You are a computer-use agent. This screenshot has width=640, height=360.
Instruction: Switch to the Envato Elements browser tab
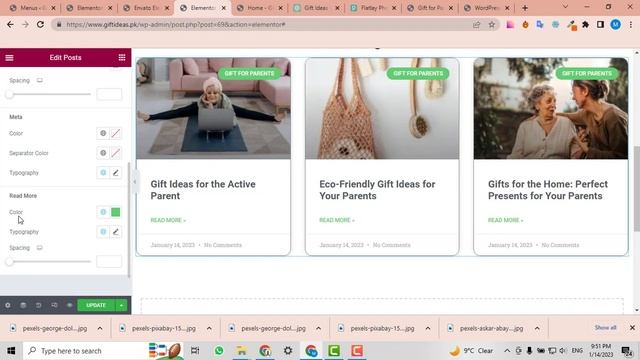pos(146,8)
